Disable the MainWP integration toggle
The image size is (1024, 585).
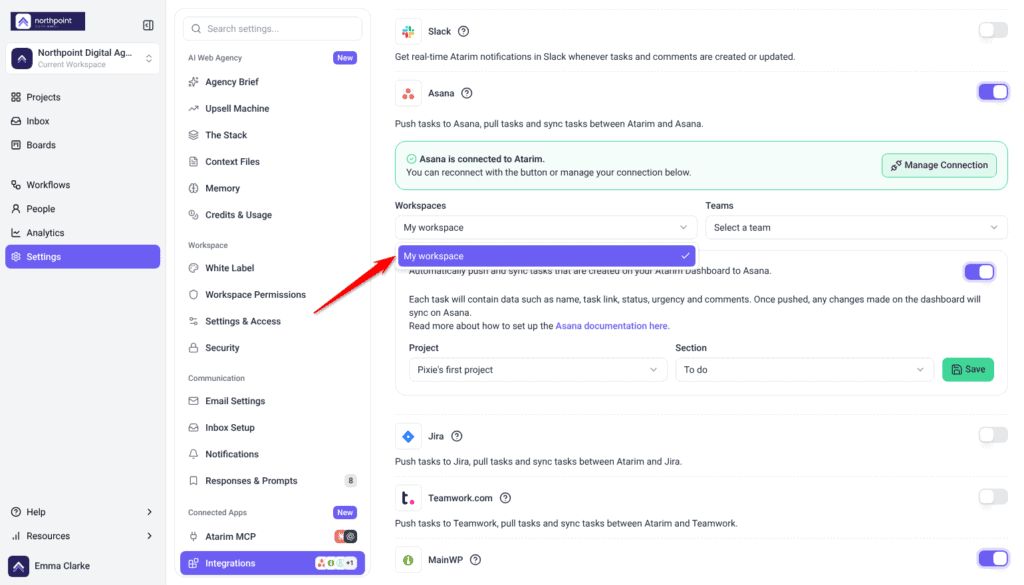click(993, 558)
